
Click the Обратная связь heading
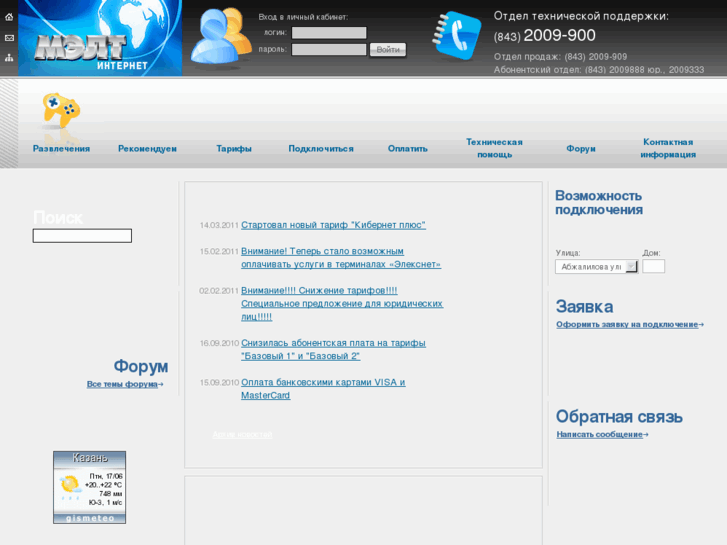click(x=619, y=417)
